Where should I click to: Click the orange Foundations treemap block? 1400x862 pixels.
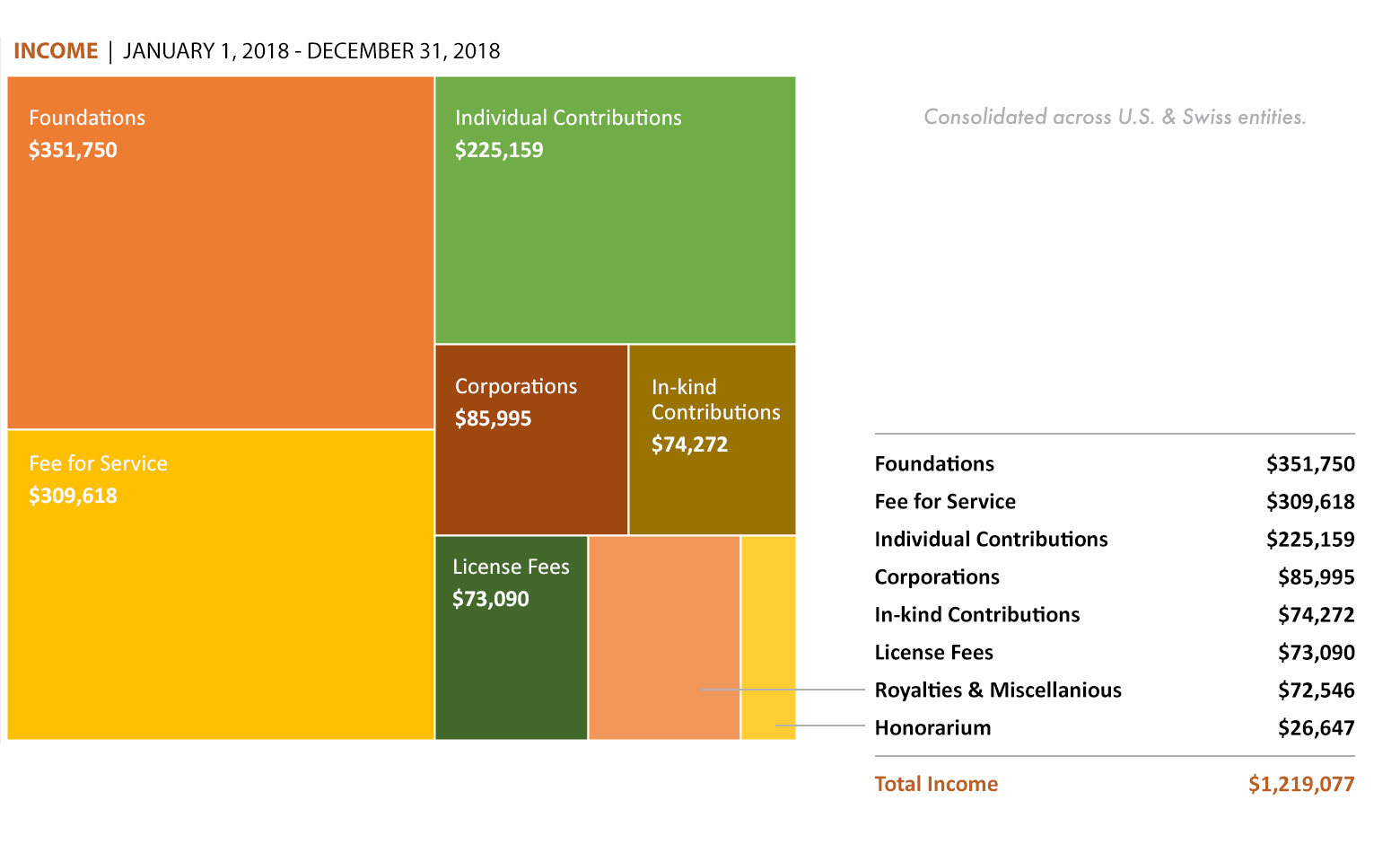point(220,252)
